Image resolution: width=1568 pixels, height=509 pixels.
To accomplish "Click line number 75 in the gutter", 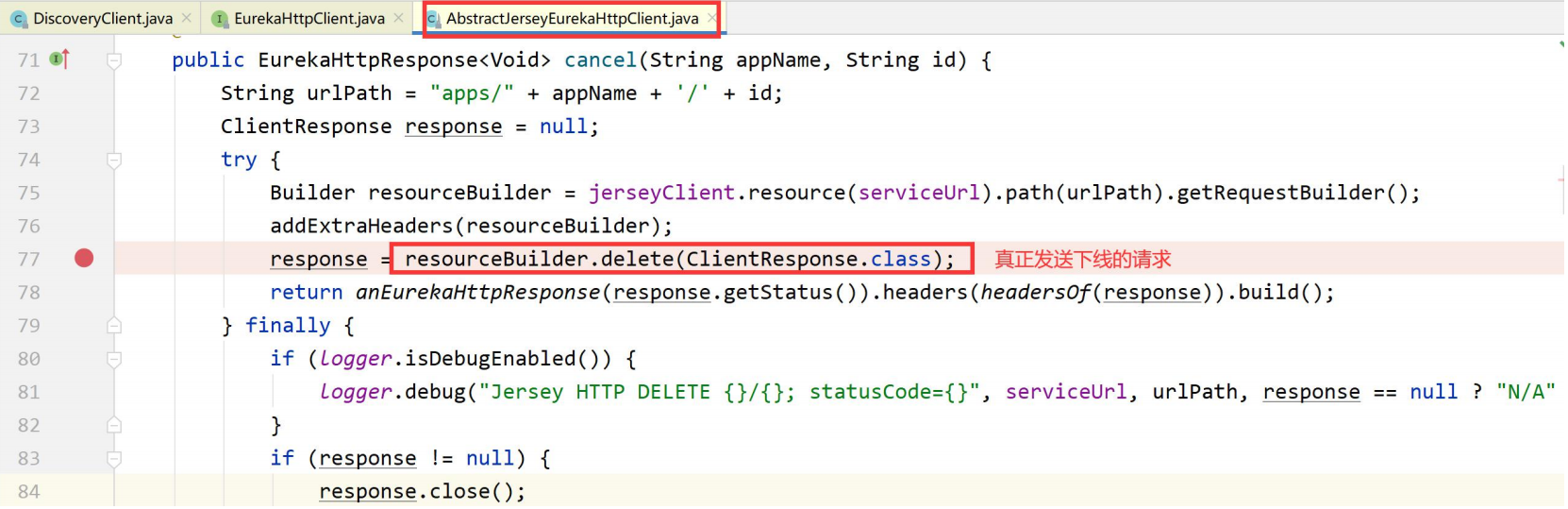I will [29, 193].
